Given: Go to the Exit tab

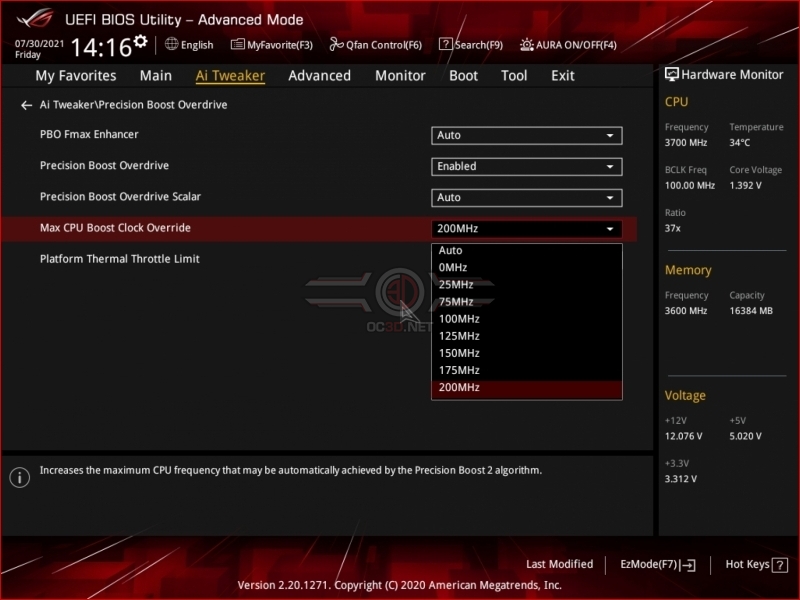Looking at the screenshot, I should [563, 76].
